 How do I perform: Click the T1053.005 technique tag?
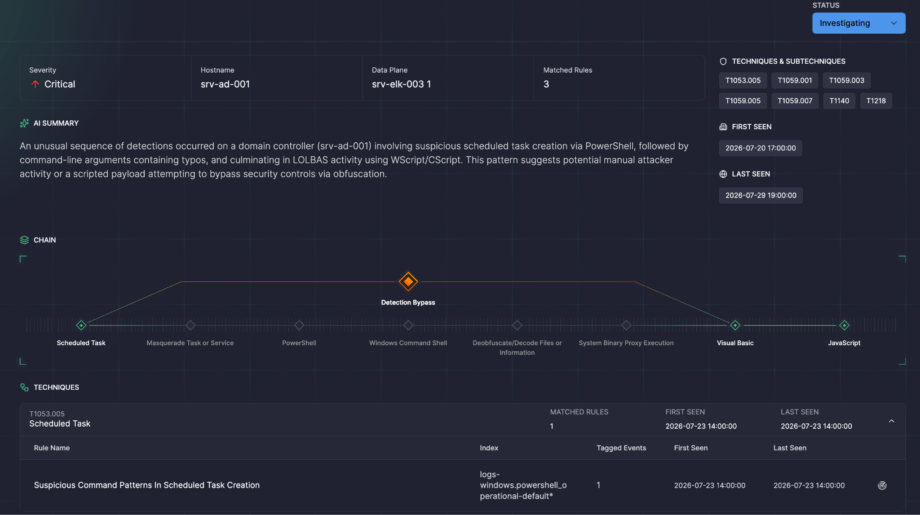coord(742,80)
